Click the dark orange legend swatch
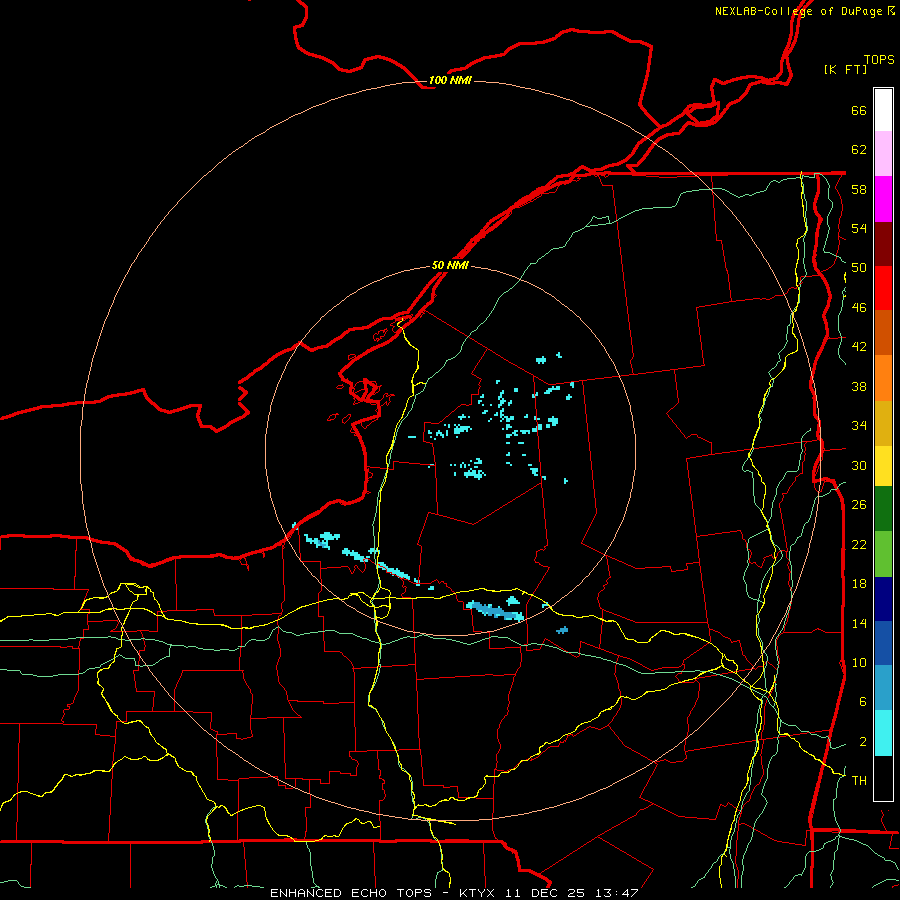 point(883,332)
